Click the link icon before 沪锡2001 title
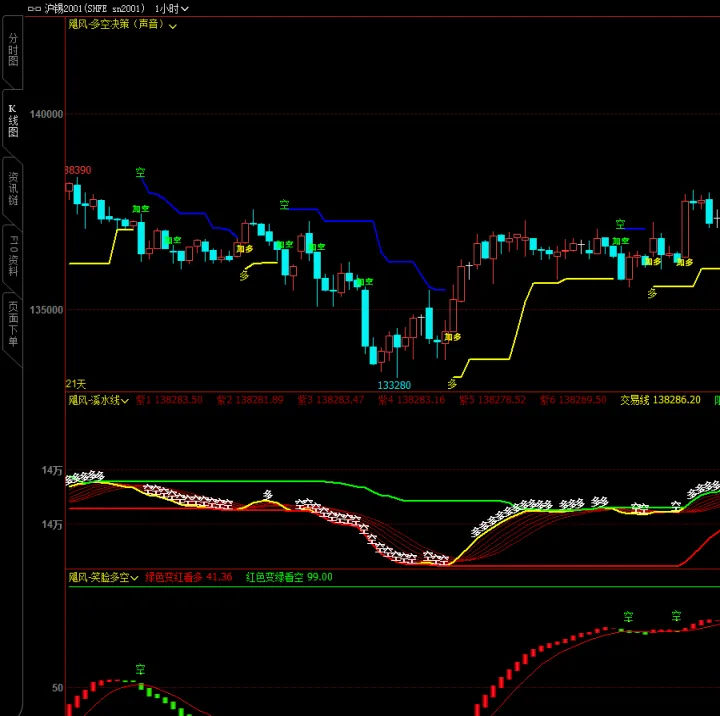Viewport: 720px width, 716px height. (34, 8)
